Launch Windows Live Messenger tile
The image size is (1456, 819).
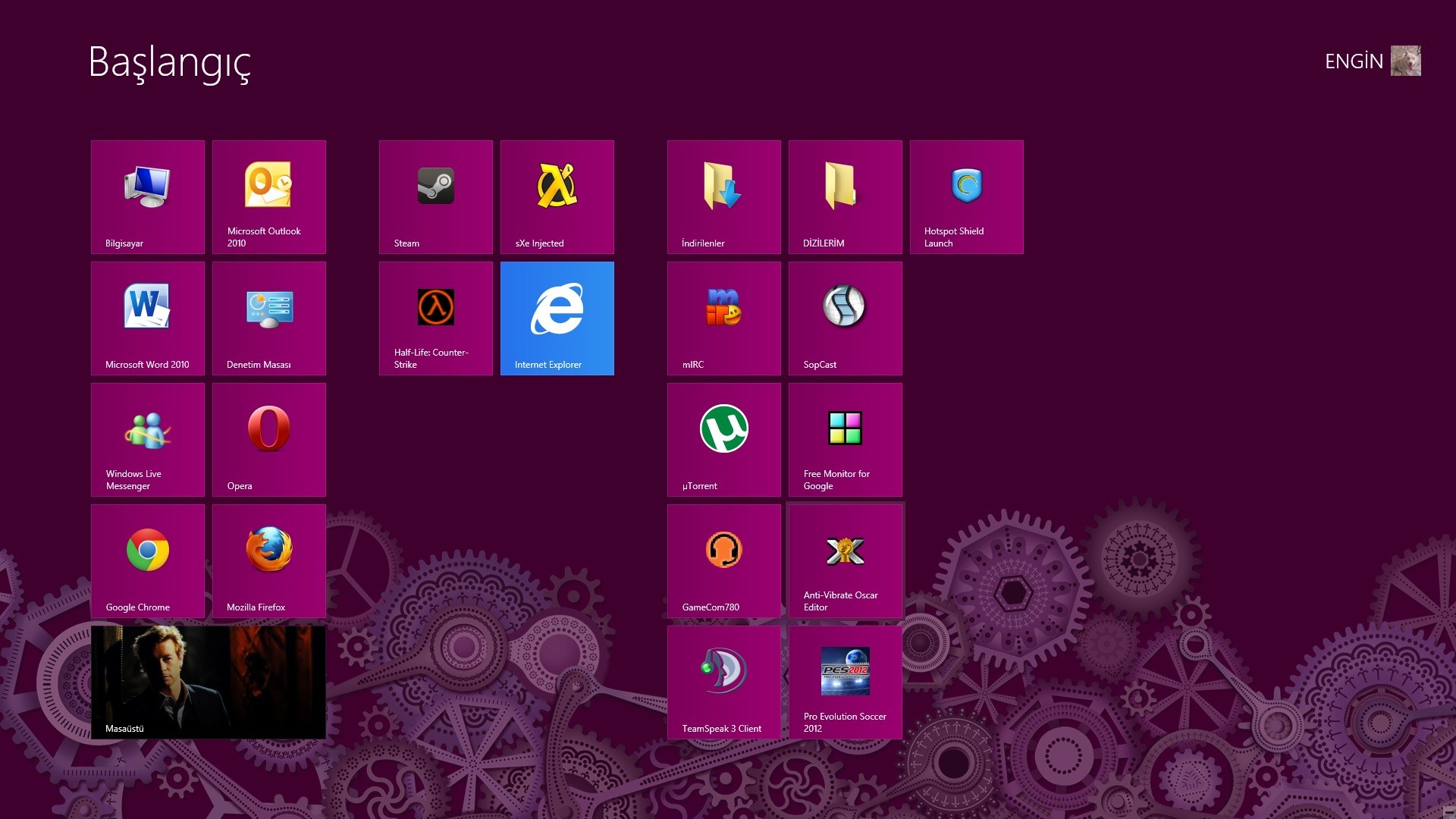pyautogui.click(x=148, y=440)
